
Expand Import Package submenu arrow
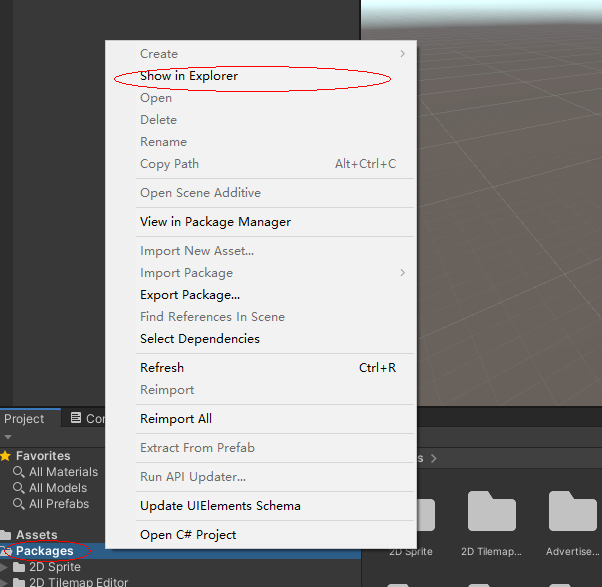pyautogui.click(x=402, y=273)
